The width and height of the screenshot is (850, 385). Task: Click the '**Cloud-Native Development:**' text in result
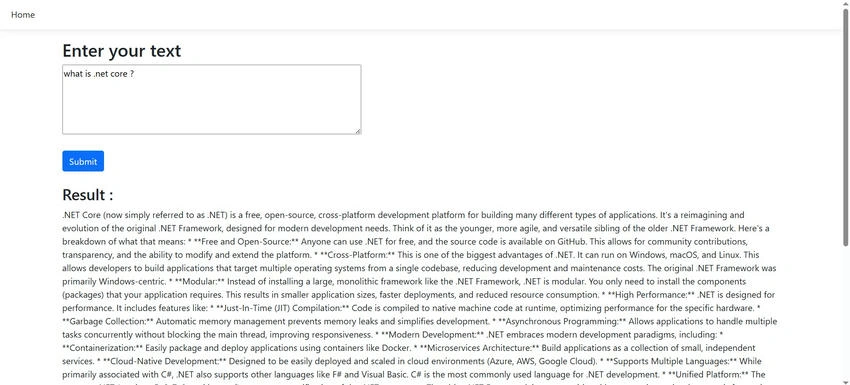(164, 361)
